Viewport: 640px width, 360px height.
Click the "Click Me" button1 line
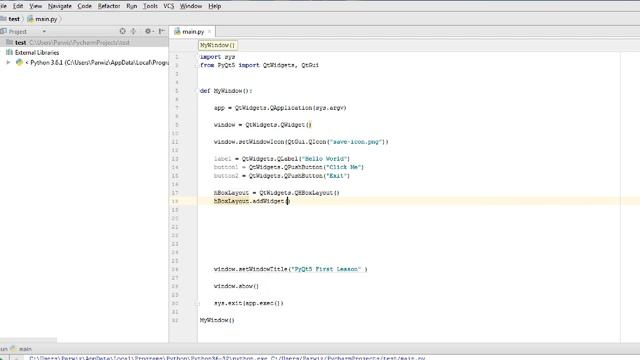tap(289, 167)
